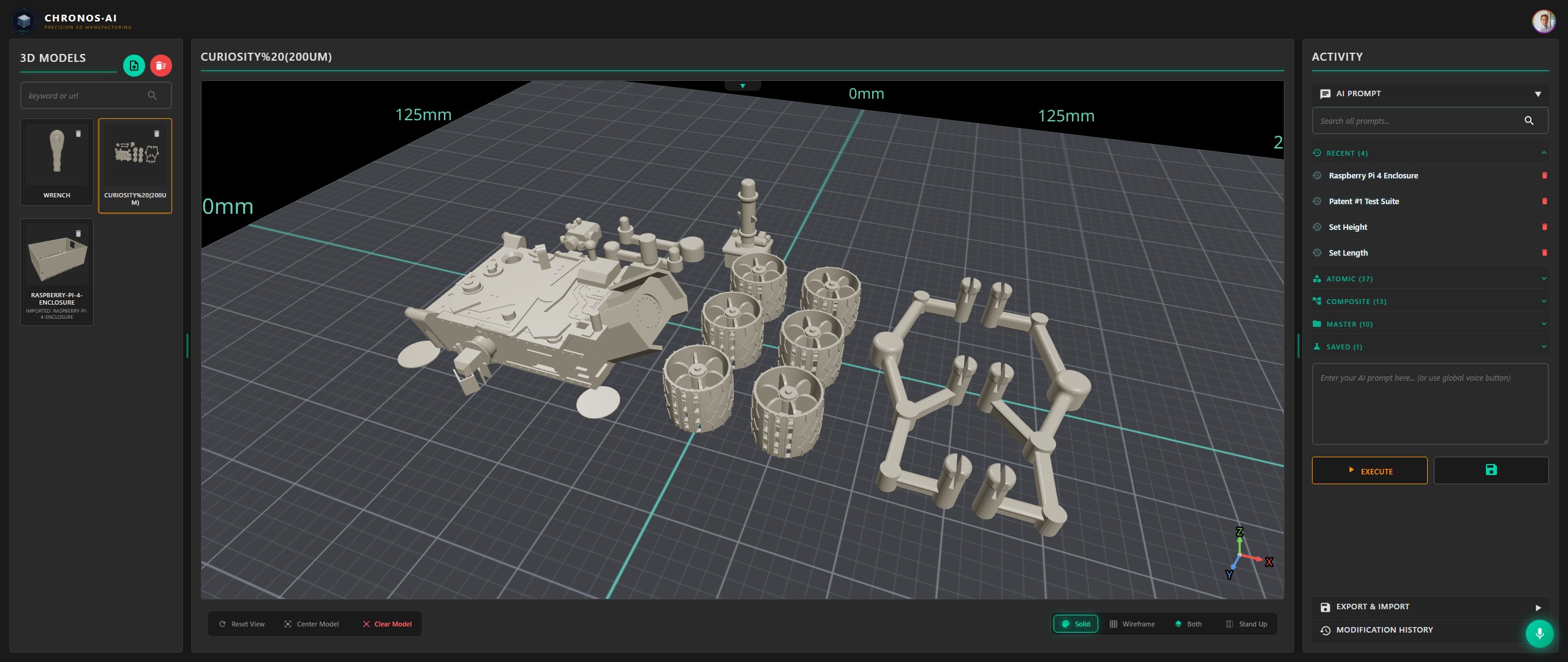Expand the Saved (1) prompts category
The height and width of the screenshot is (662, 1568).
click(1543, 347)
